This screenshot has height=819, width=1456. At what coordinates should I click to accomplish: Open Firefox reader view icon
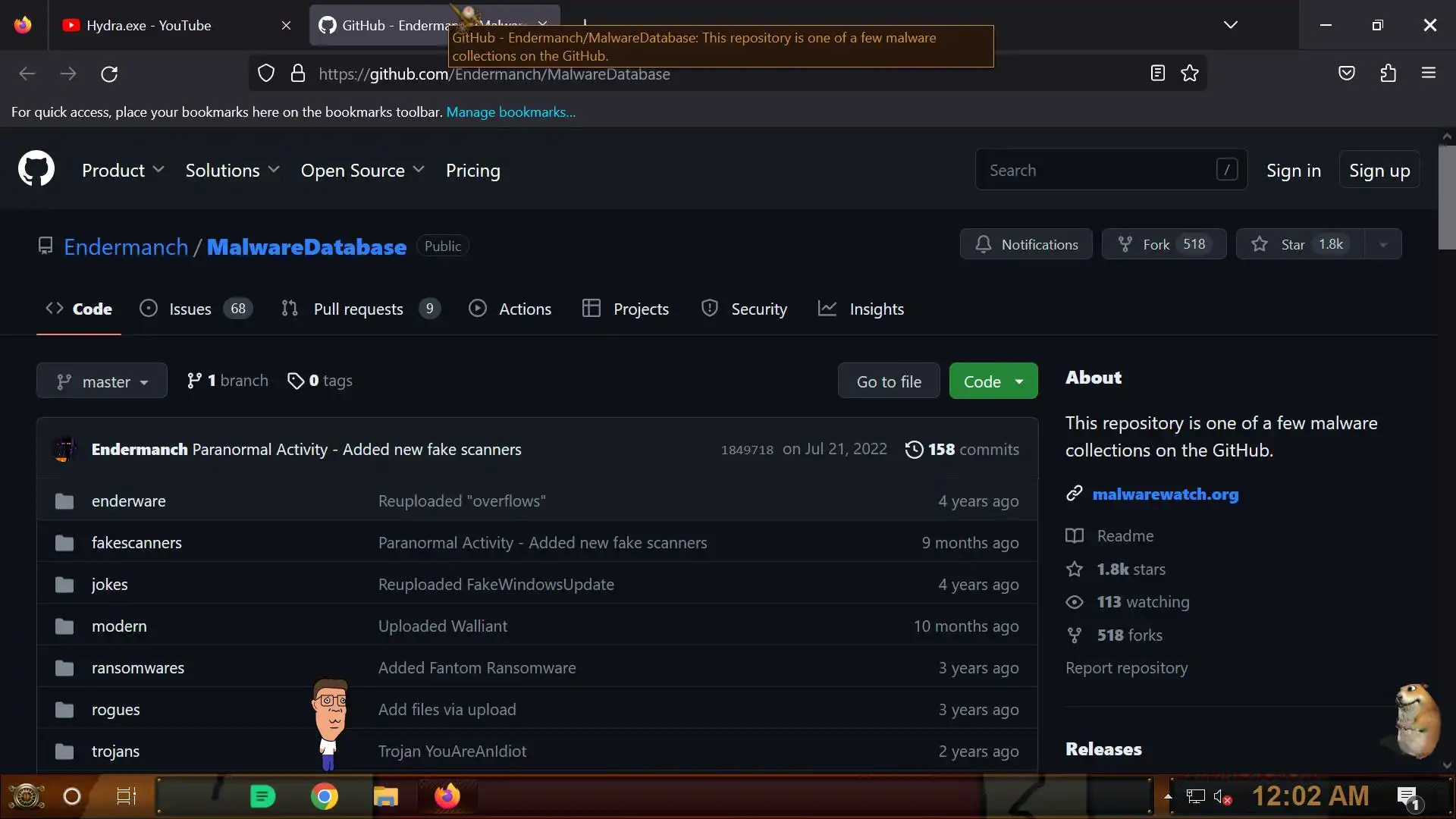point(1157,74)
